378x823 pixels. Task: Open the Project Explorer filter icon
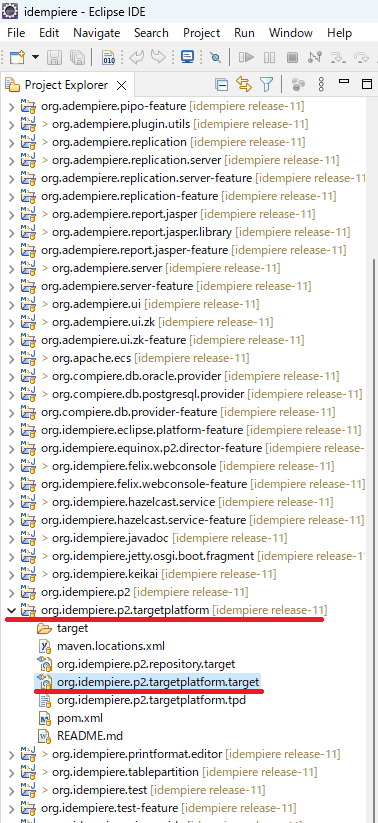click(x=267, y=85)
